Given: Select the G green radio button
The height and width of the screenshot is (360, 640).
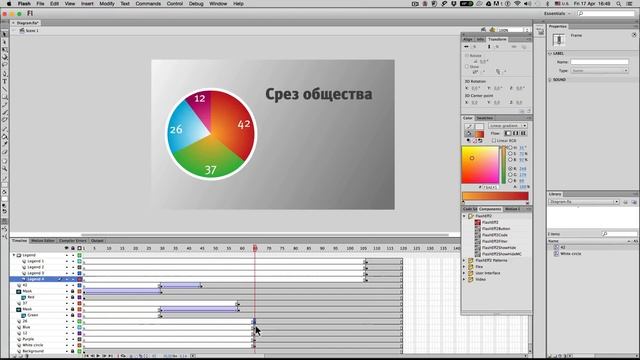Looking at the screenshot, I should pyautogui.click(x=510, y=175).
